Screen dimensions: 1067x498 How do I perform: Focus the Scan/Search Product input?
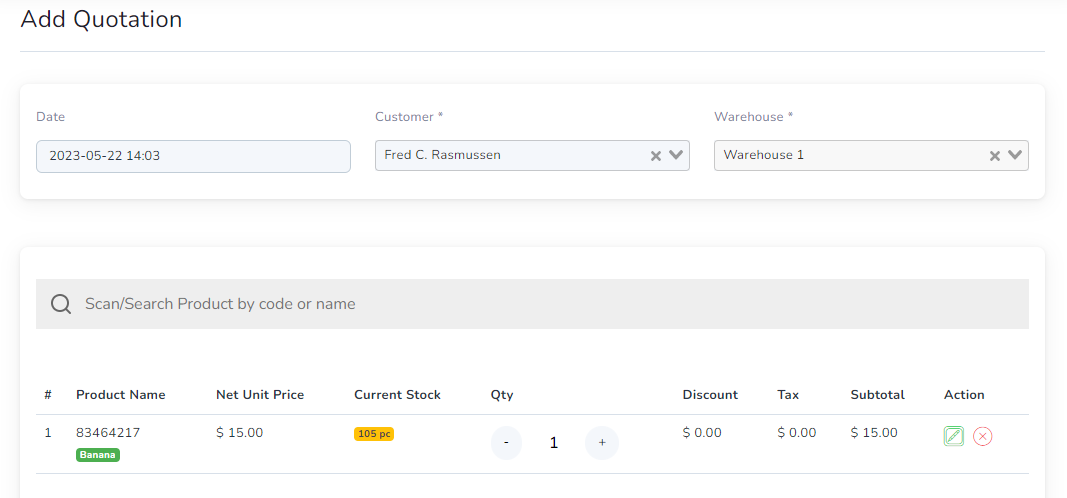pos(532,303)
